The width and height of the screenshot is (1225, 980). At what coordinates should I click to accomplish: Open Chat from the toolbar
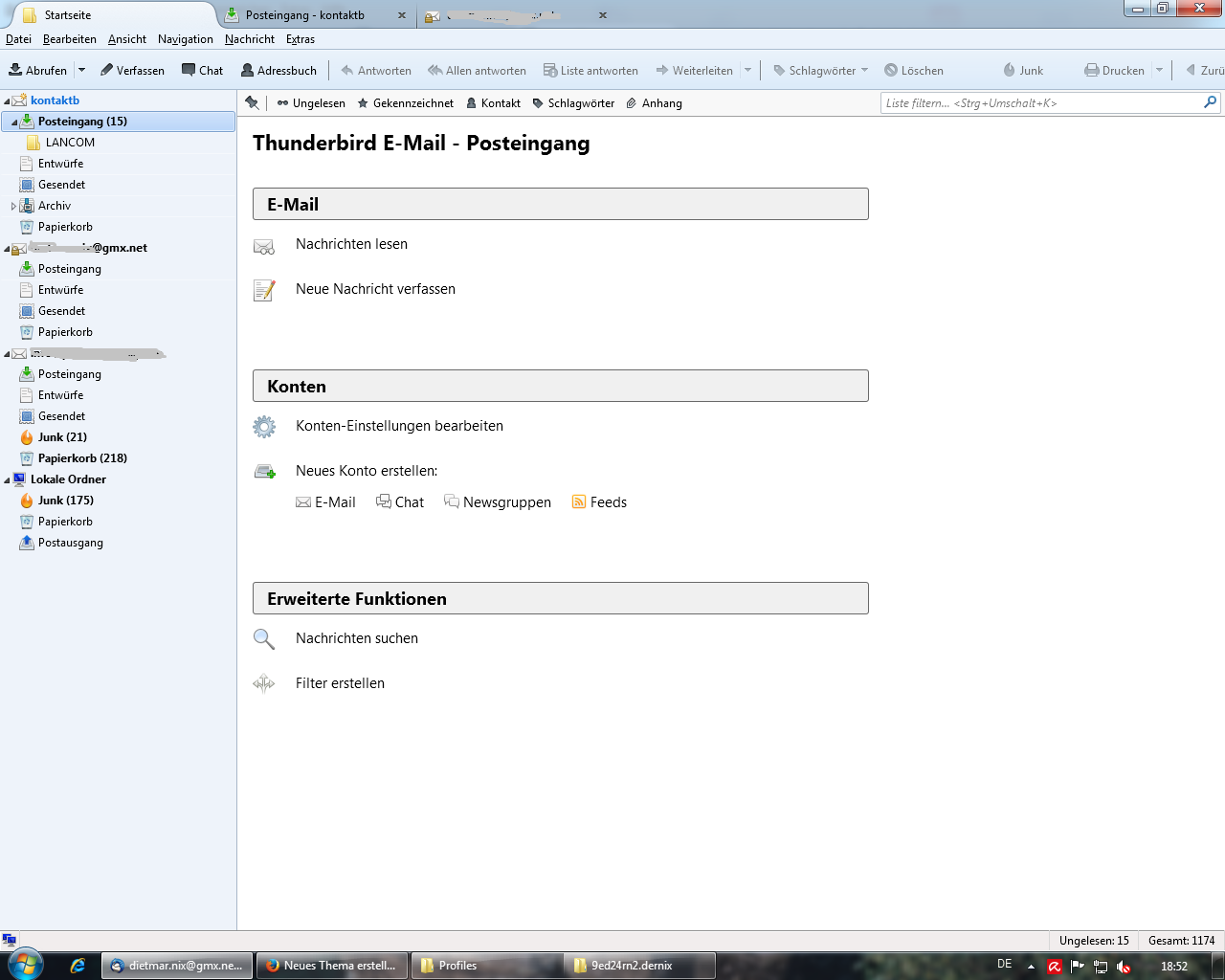(x=202, y=70)
